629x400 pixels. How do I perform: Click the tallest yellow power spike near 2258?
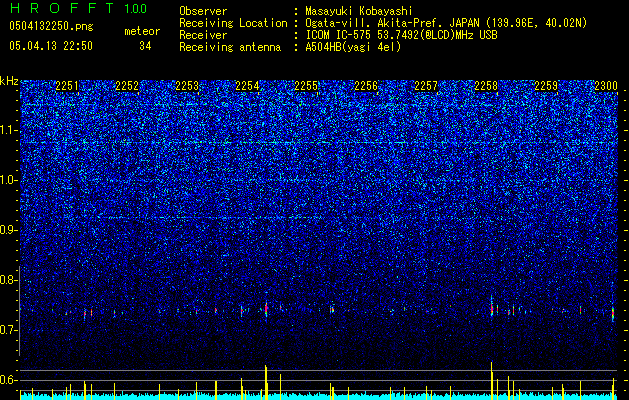pos(491,381)
